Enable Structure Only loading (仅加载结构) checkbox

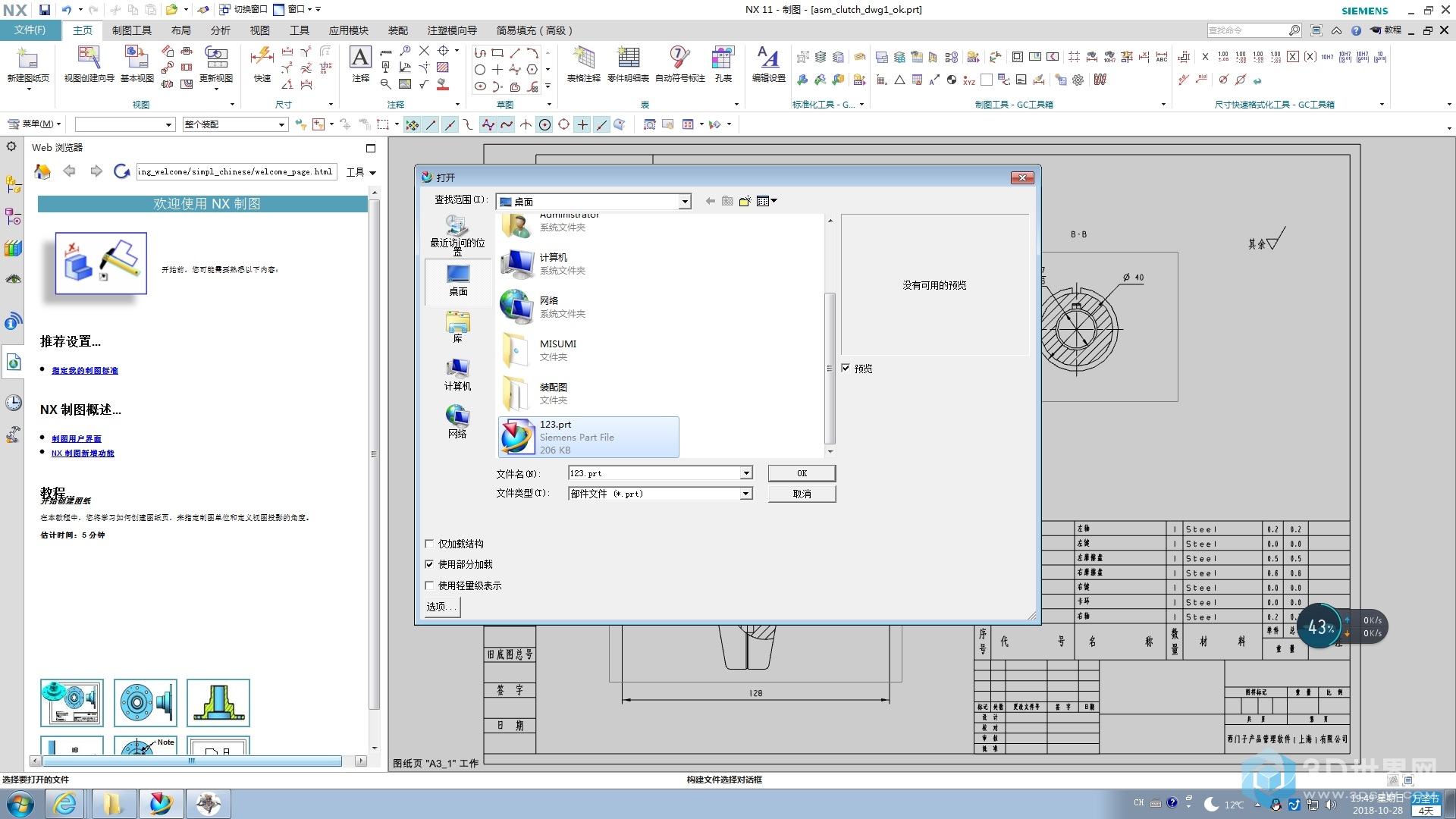coord(429,544)
